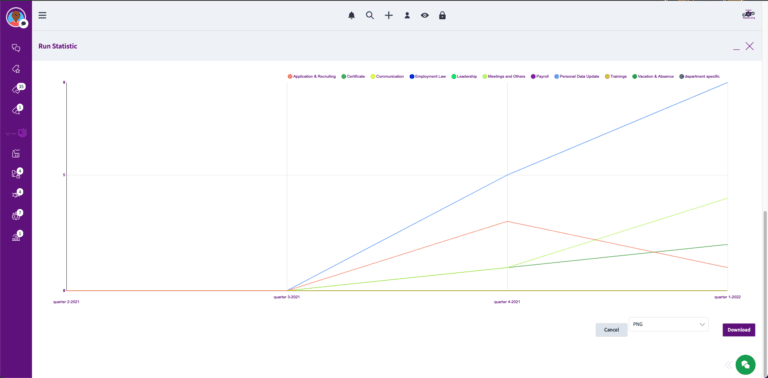Toggle Personal Data Update series in legend
The width and height of the screenshot is (768, 378).
576,76
